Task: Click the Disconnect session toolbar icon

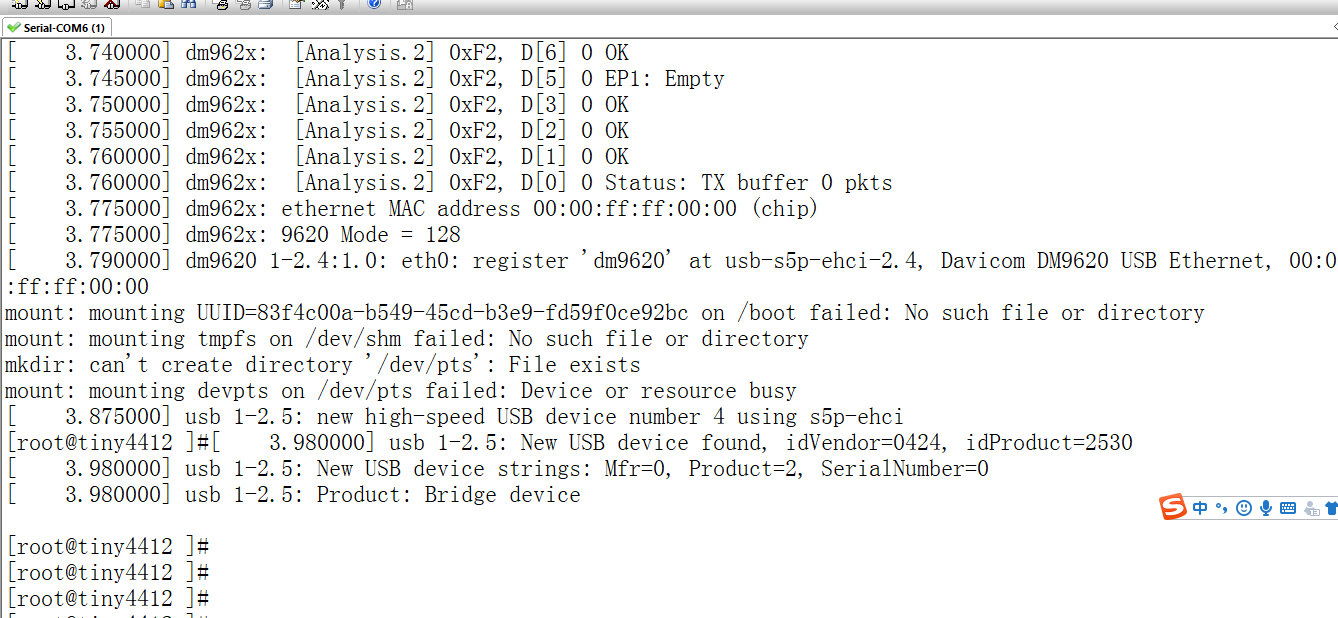Action: pyautogui.click(x=112, y=4)
